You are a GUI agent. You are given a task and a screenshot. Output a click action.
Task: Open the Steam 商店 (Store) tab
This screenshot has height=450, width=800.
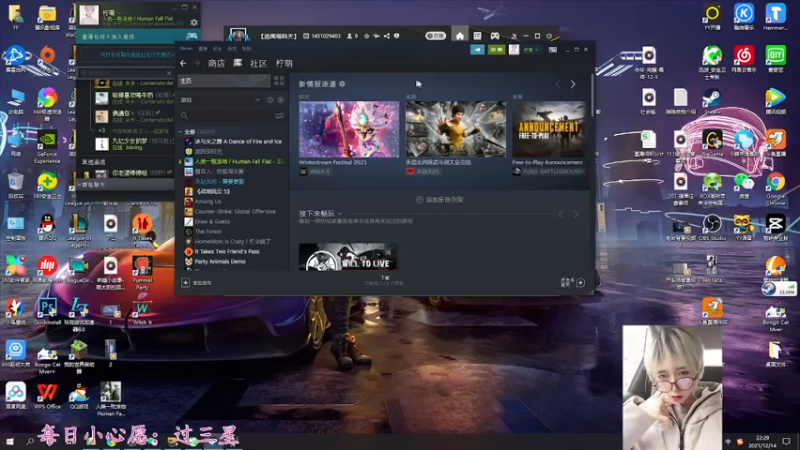[216, 63]
